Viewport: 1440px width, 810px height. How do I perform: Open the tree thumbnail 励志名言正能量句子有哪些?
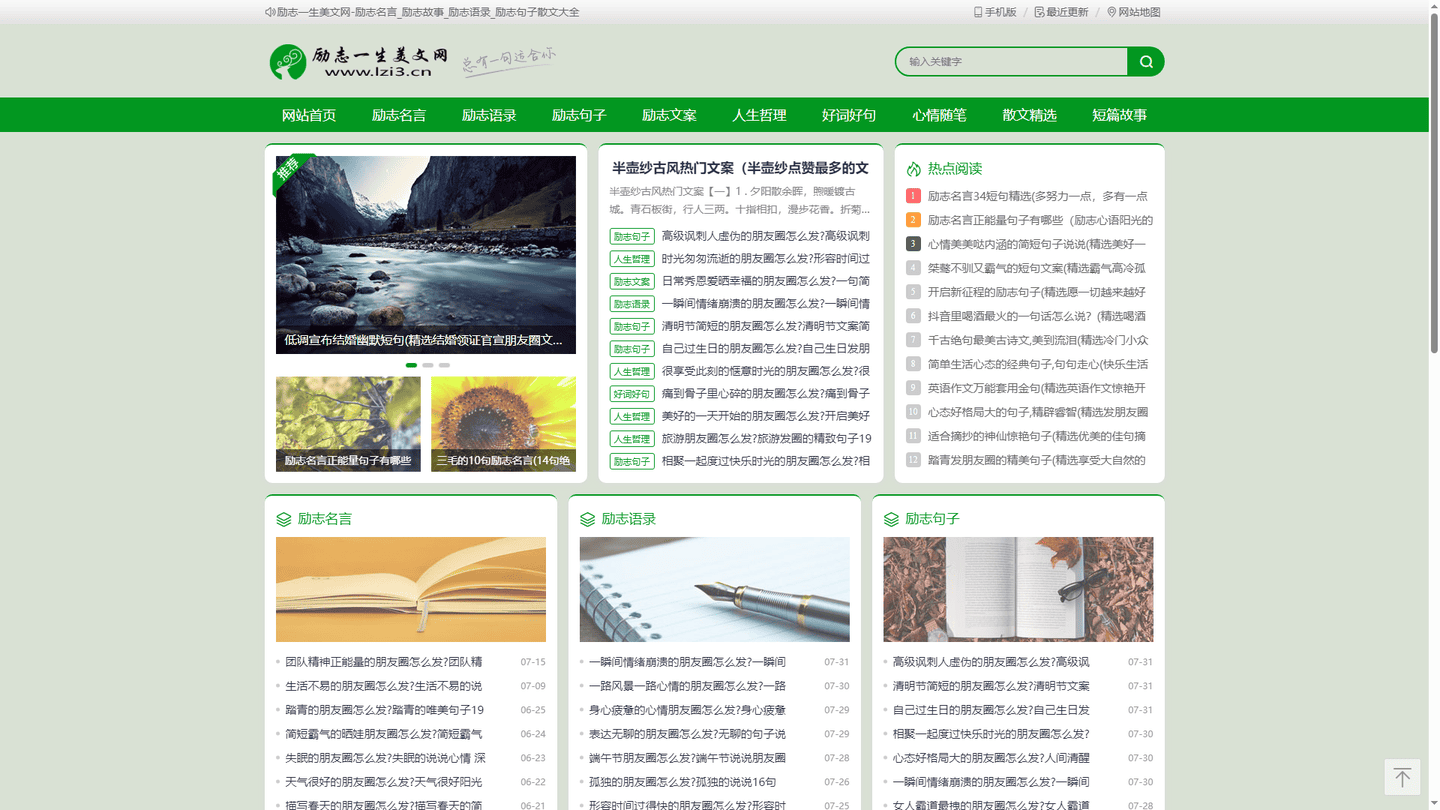coord(348,424)
